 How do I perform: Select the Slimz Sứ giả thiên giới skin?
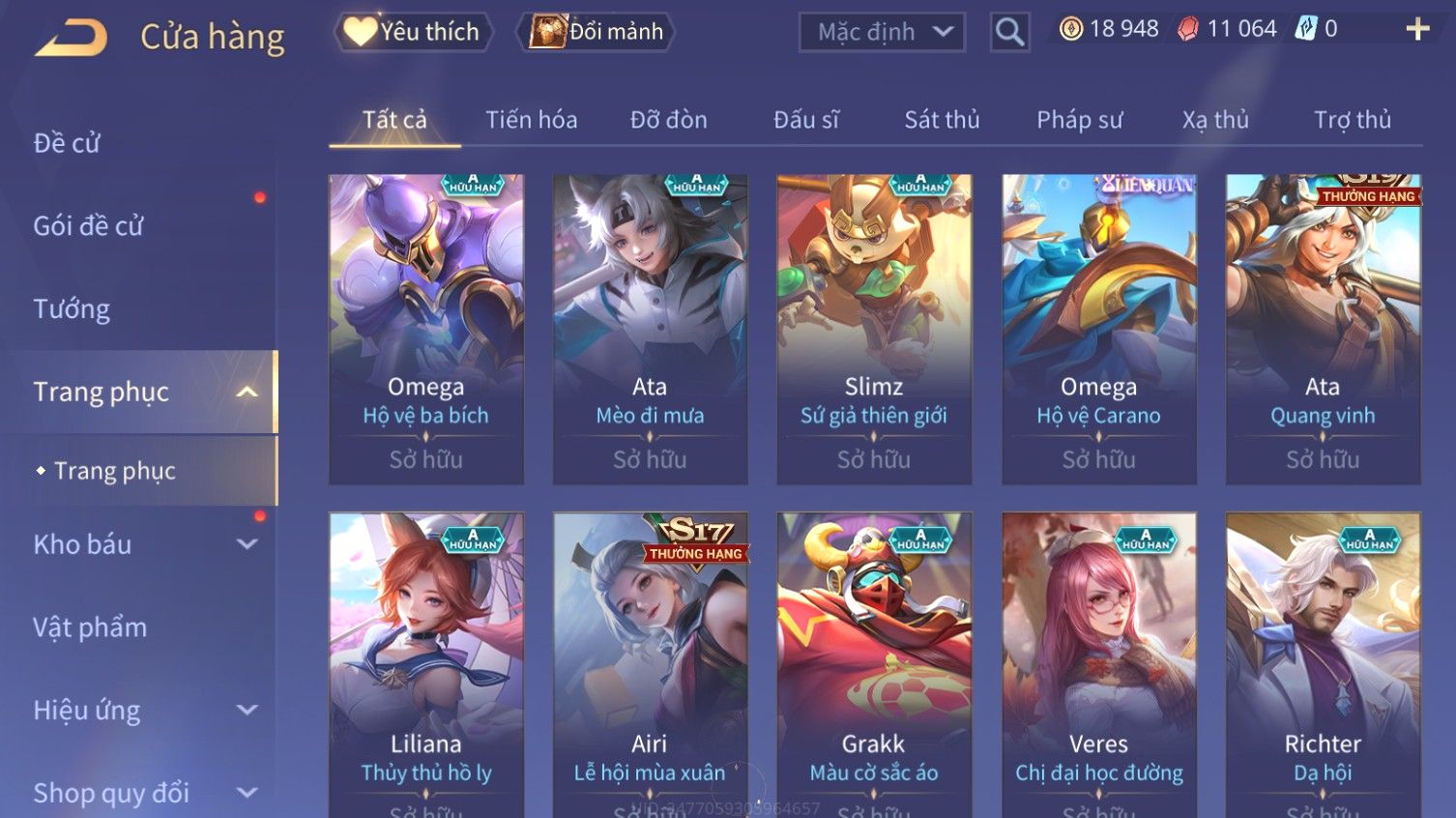tap(874, 330)
